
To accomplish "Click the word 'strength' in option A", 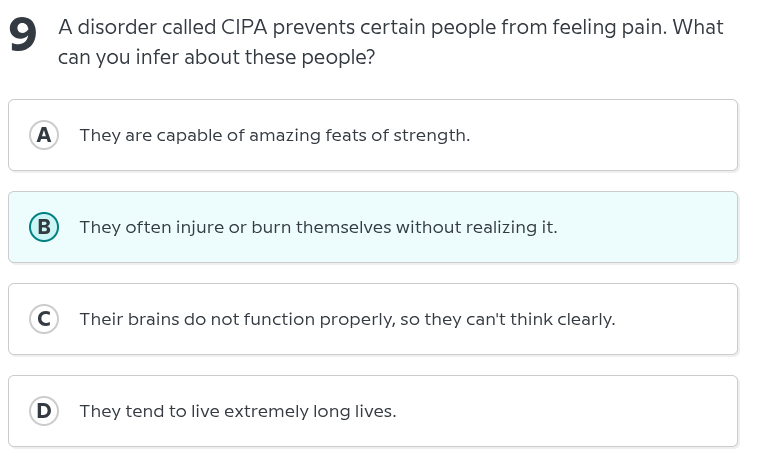I will click(x=431, y=135).
